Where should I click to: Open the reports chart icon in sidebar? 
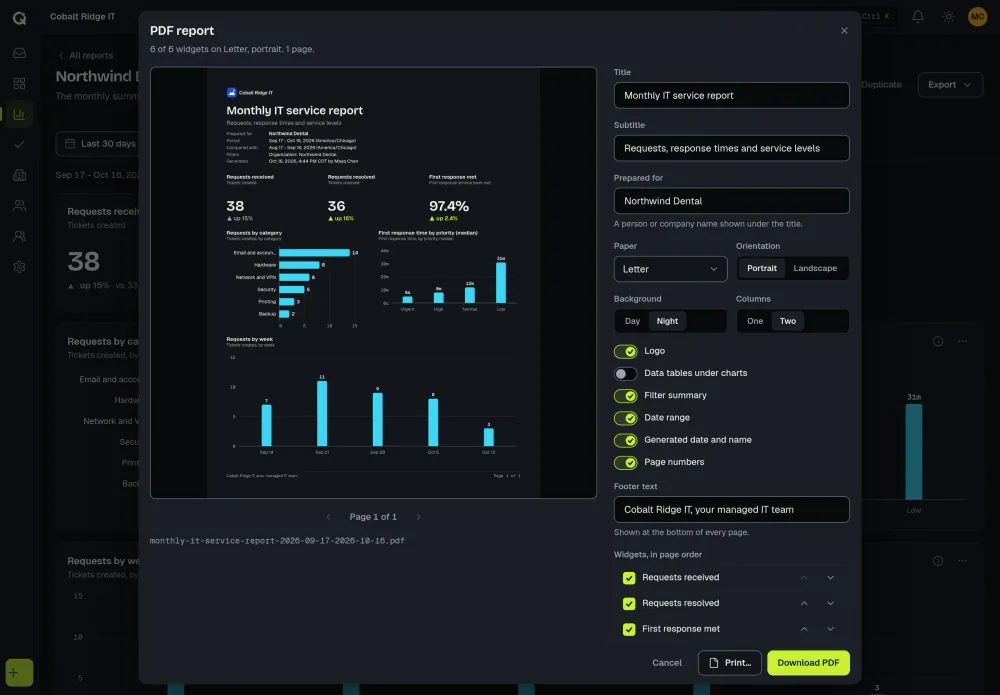coord(19,114)
